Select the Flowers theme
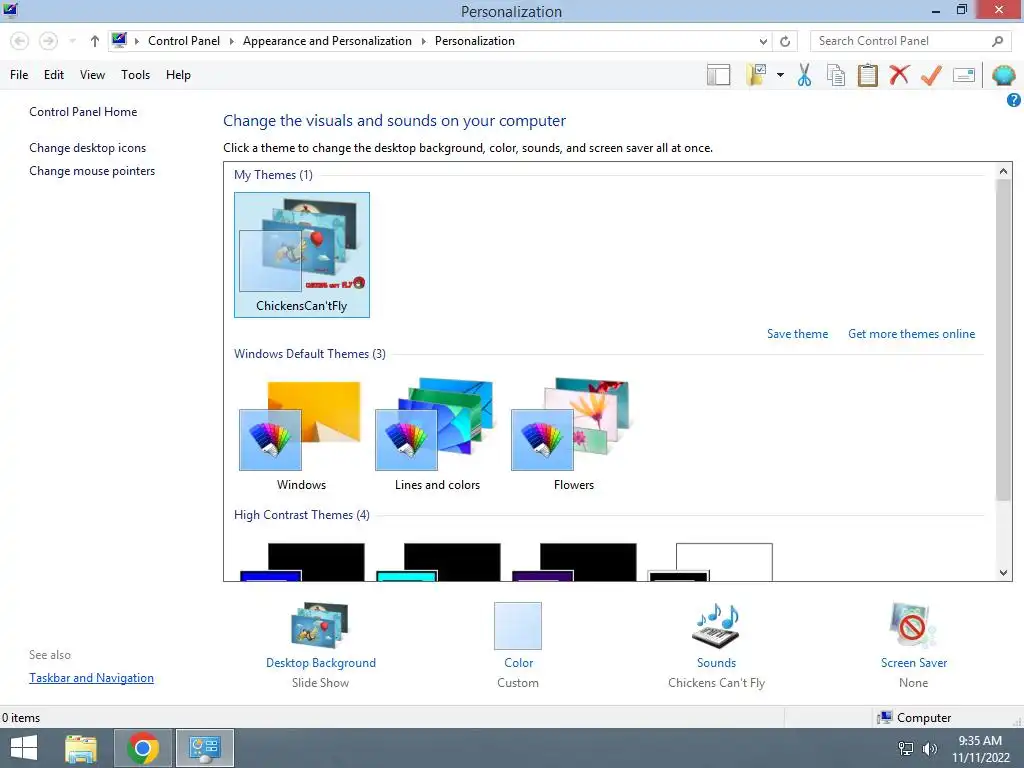 tap(573, 434)
